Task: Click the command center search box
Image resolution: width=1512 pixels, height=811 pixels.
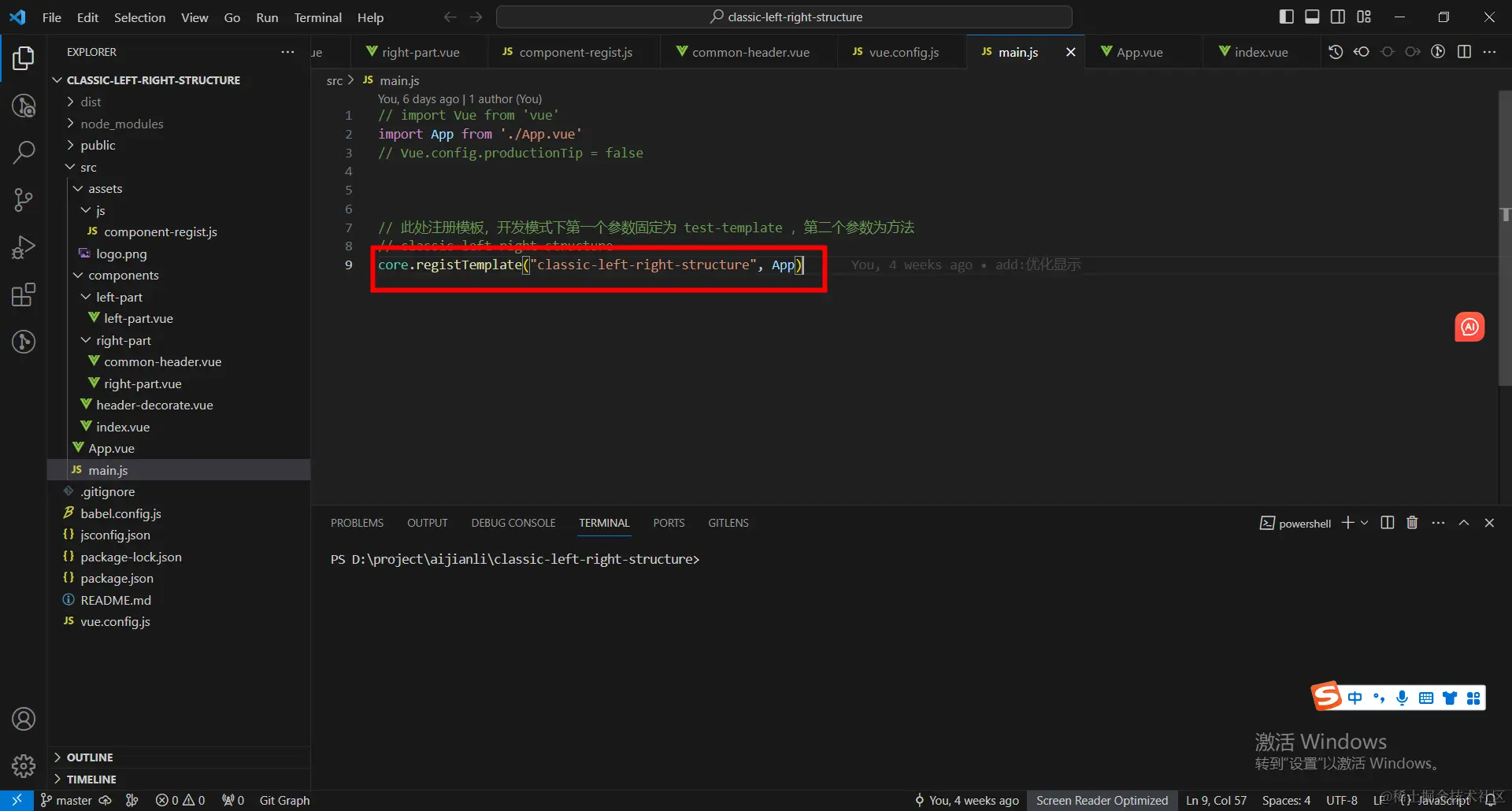Action: pos(784,17)
